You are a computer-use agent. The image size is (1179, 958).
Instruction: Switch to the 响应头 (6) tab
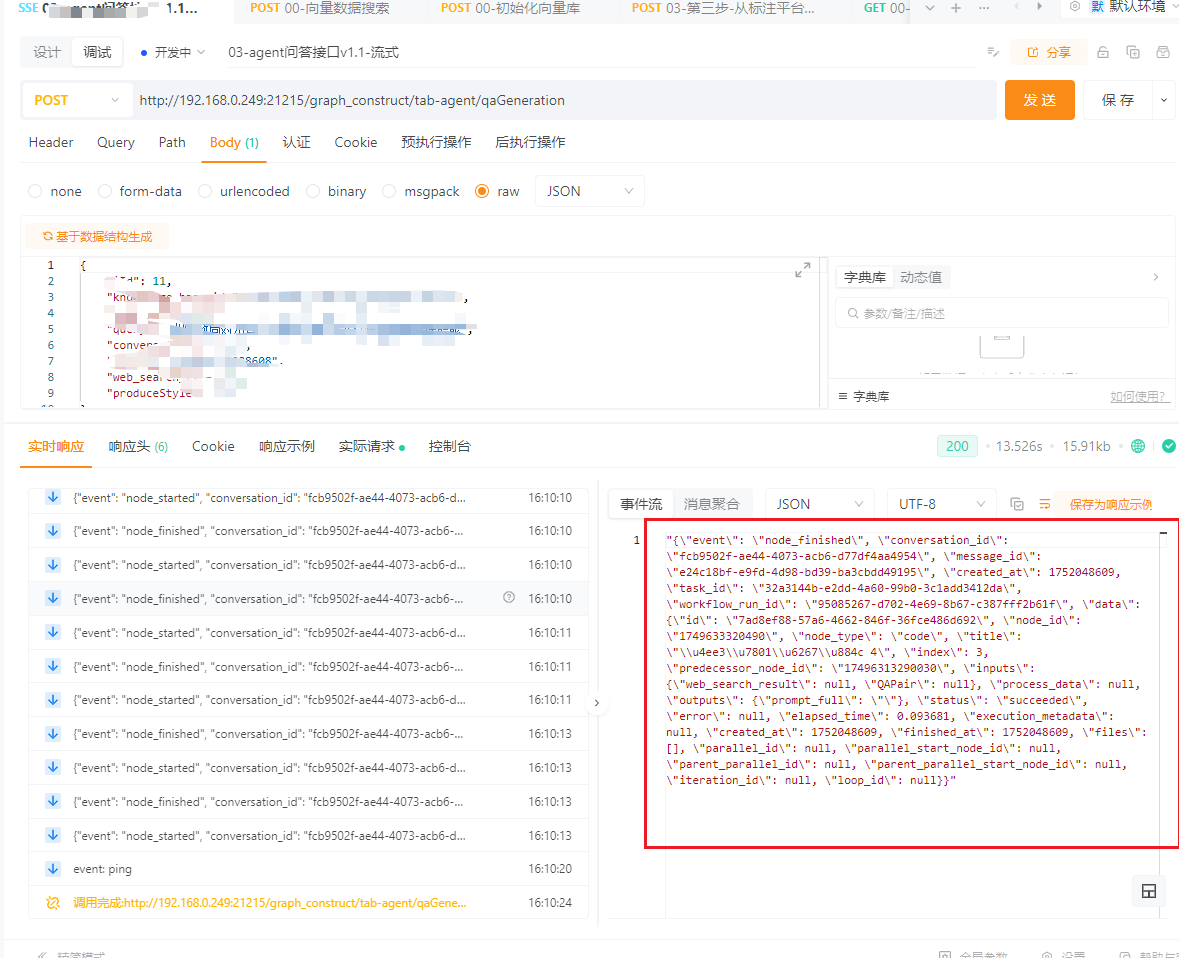coord(138,446)
